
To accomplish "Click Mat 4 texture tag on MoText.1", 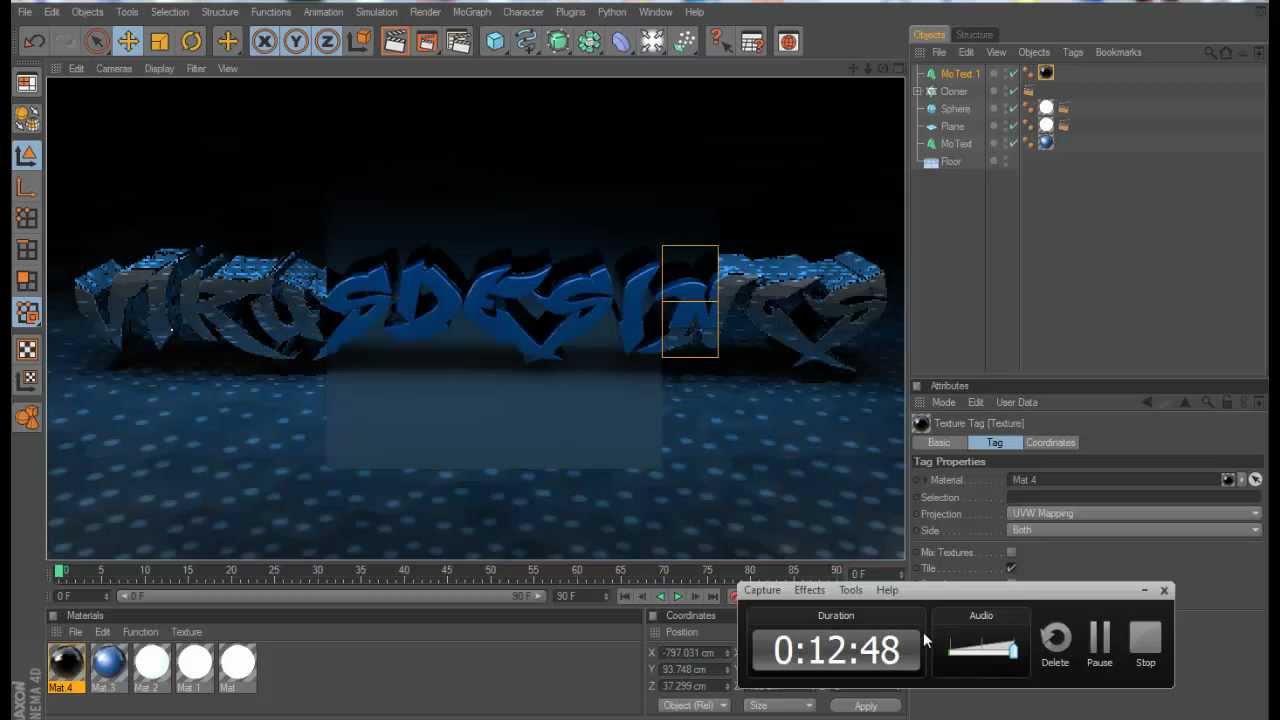I will 1046,73.
